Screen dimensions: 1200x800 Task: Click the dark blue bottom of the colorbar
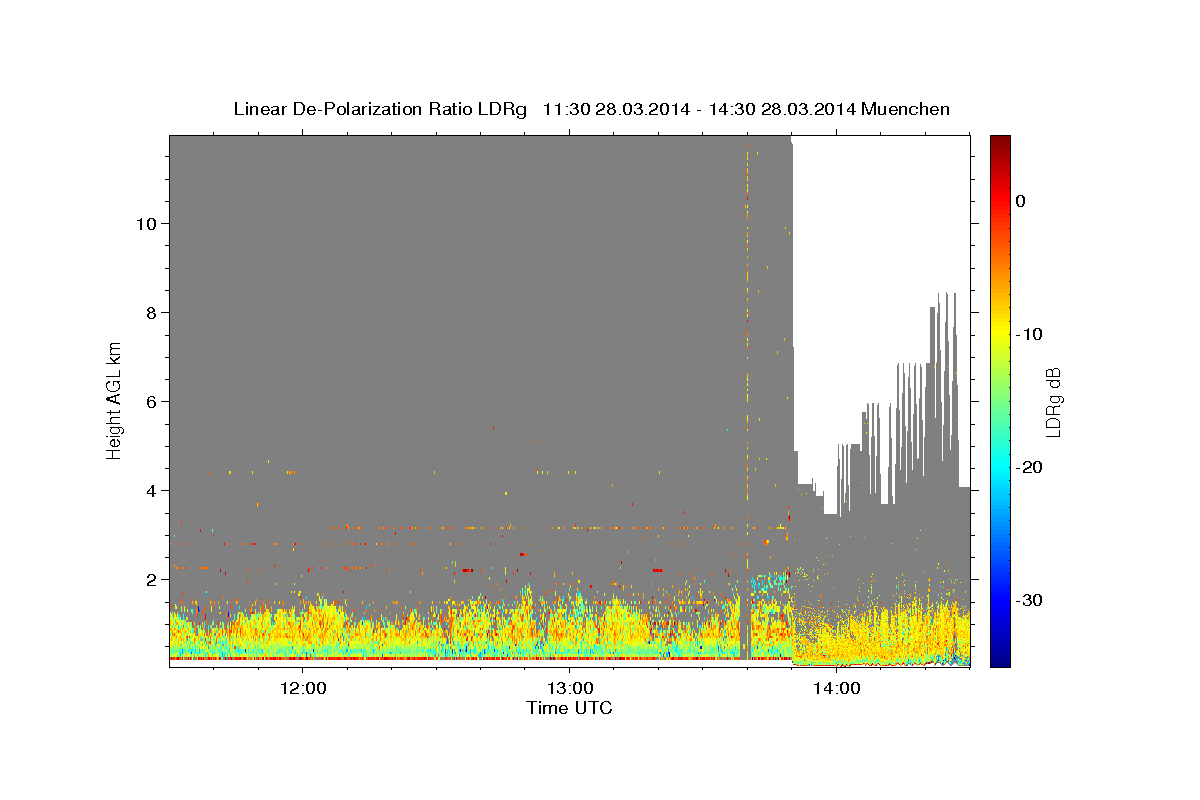pyautogui.click(x=1000, y=658)
